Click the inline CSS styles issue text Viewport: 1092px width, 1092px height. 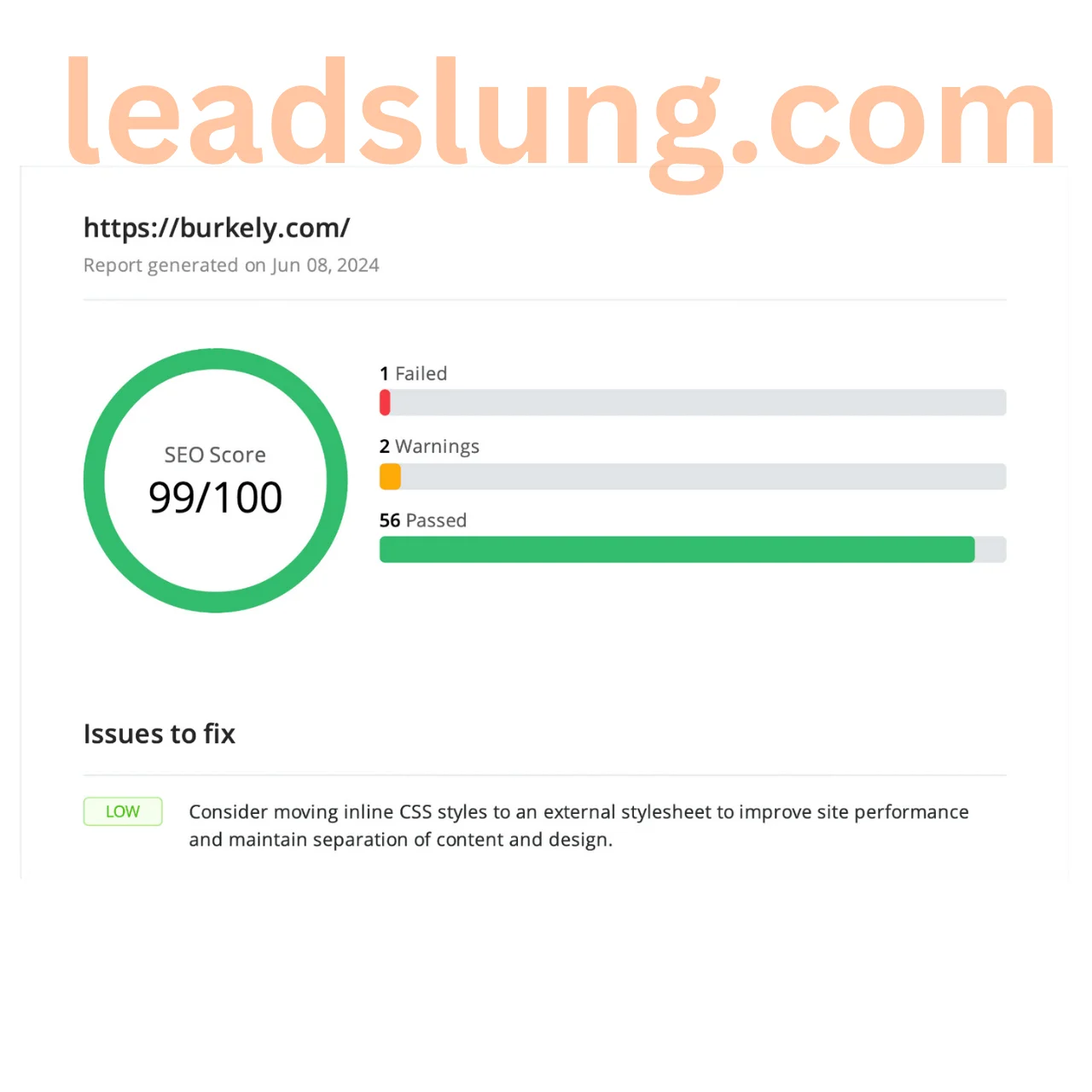tap(578, 812)
